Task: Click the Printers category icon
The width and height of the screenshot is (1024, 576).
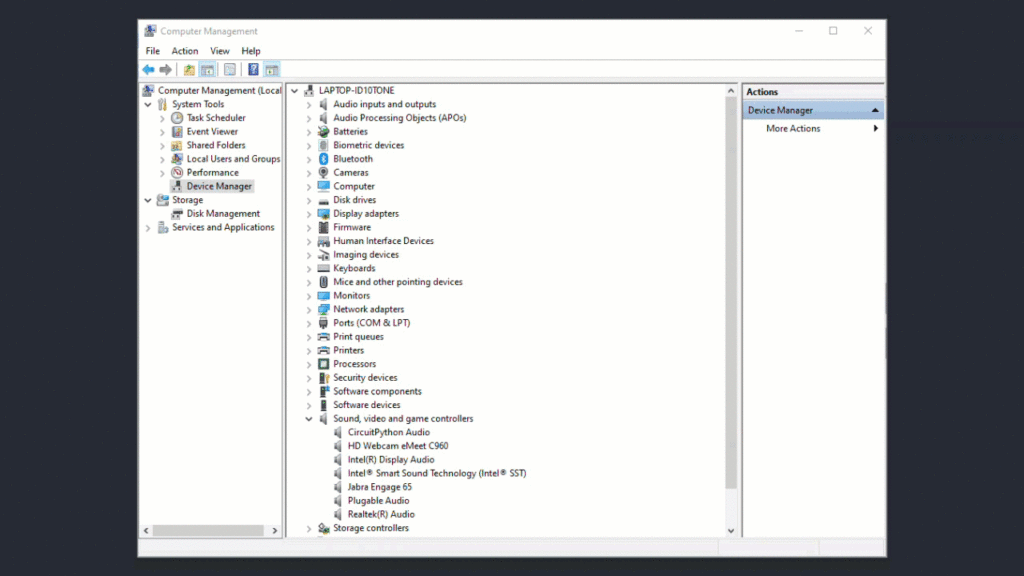Action: click(x=323, y=350)
